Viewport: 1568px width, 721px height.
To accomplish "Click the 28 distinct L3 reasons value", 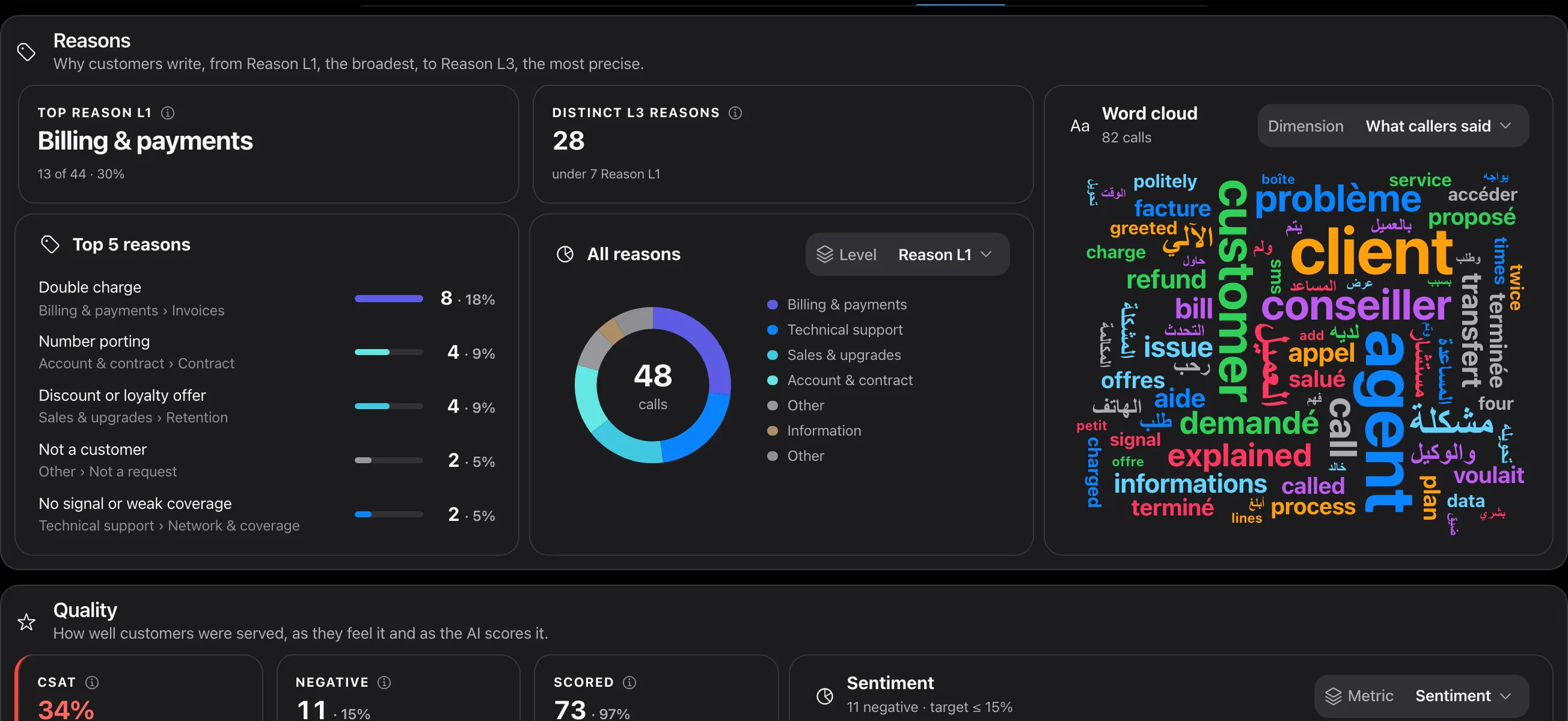I will (x=569, y=141).
